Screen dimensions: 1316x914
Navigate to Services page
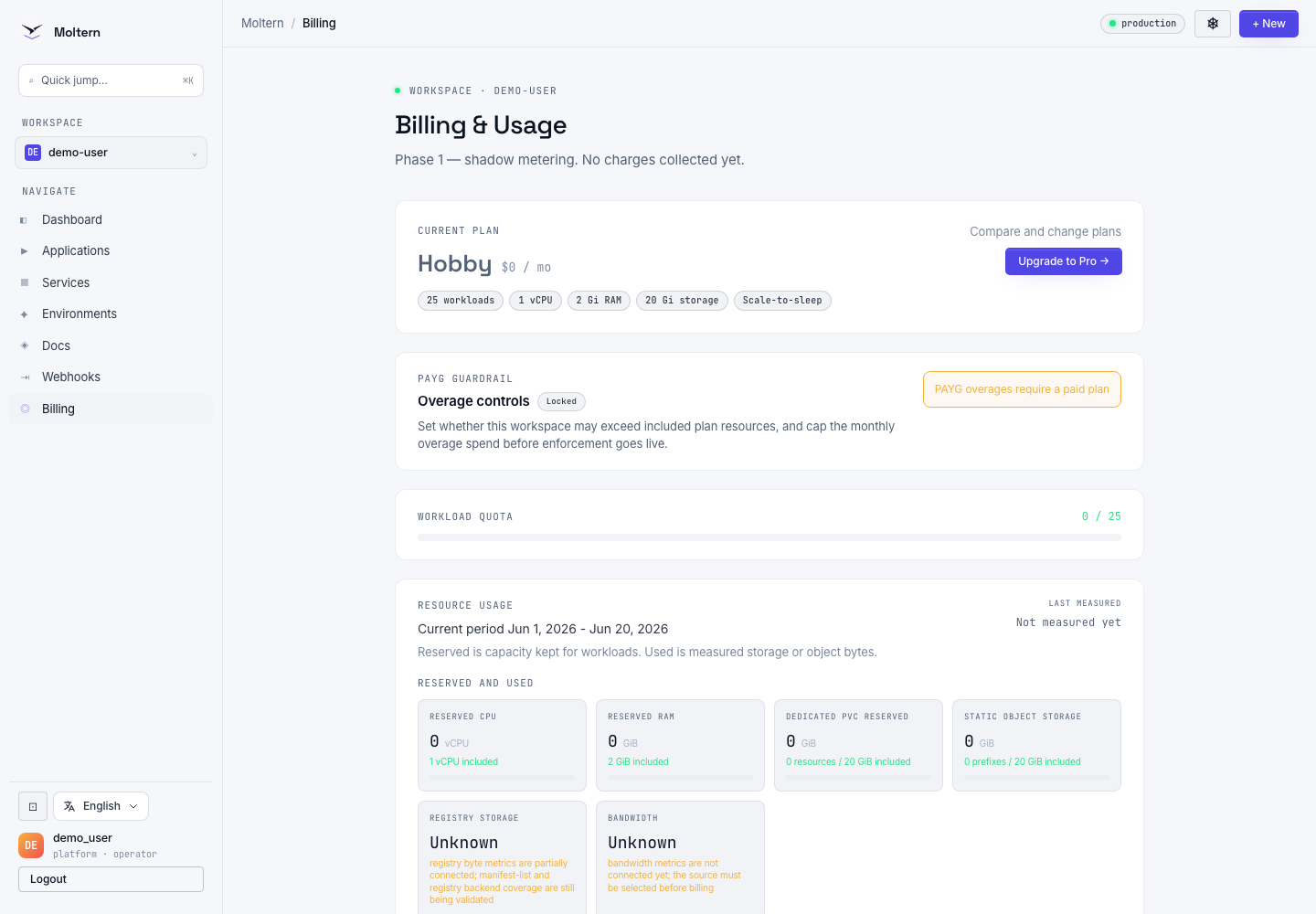coord(111,282)
